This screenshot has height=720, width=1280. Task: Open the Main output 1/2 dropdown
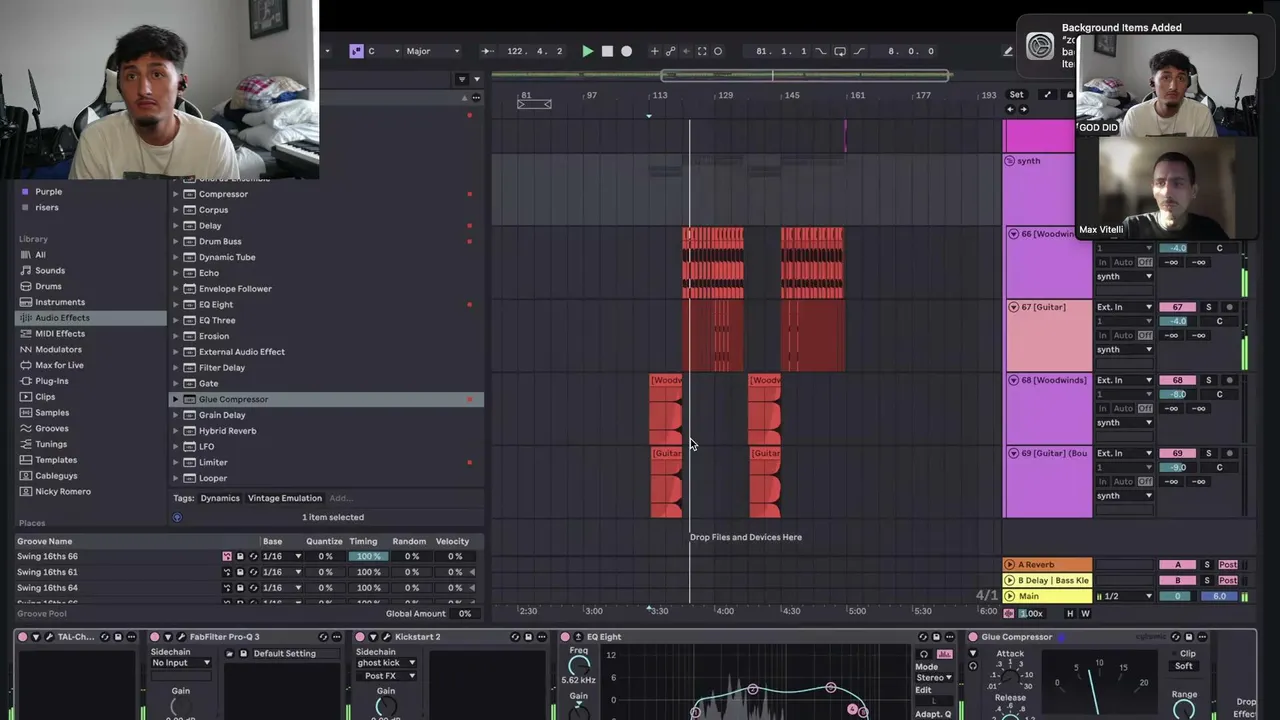[1125, 597]
